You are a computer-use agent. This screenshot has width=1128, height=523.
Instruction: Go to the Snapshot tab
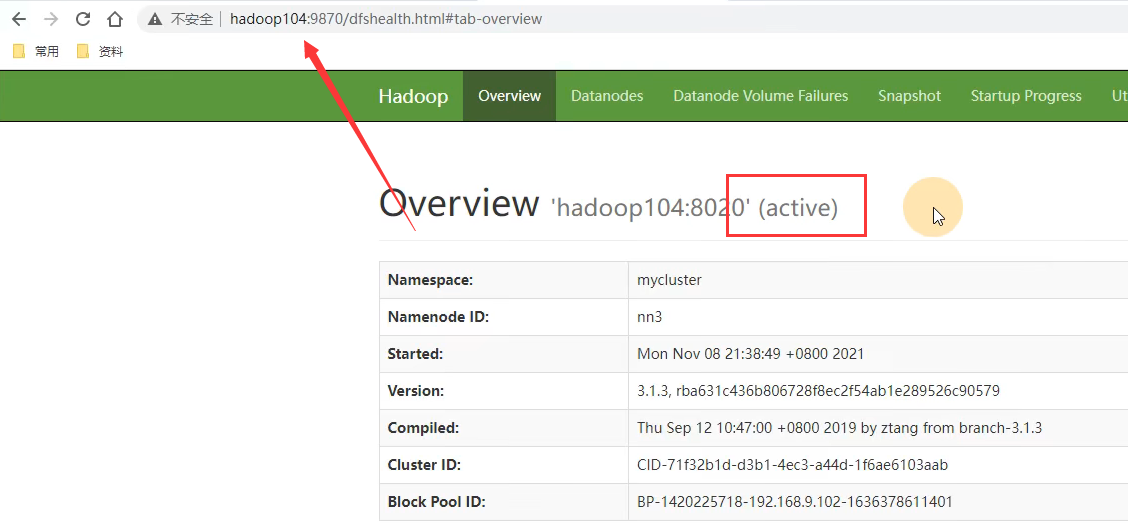(x=909, y=96)
